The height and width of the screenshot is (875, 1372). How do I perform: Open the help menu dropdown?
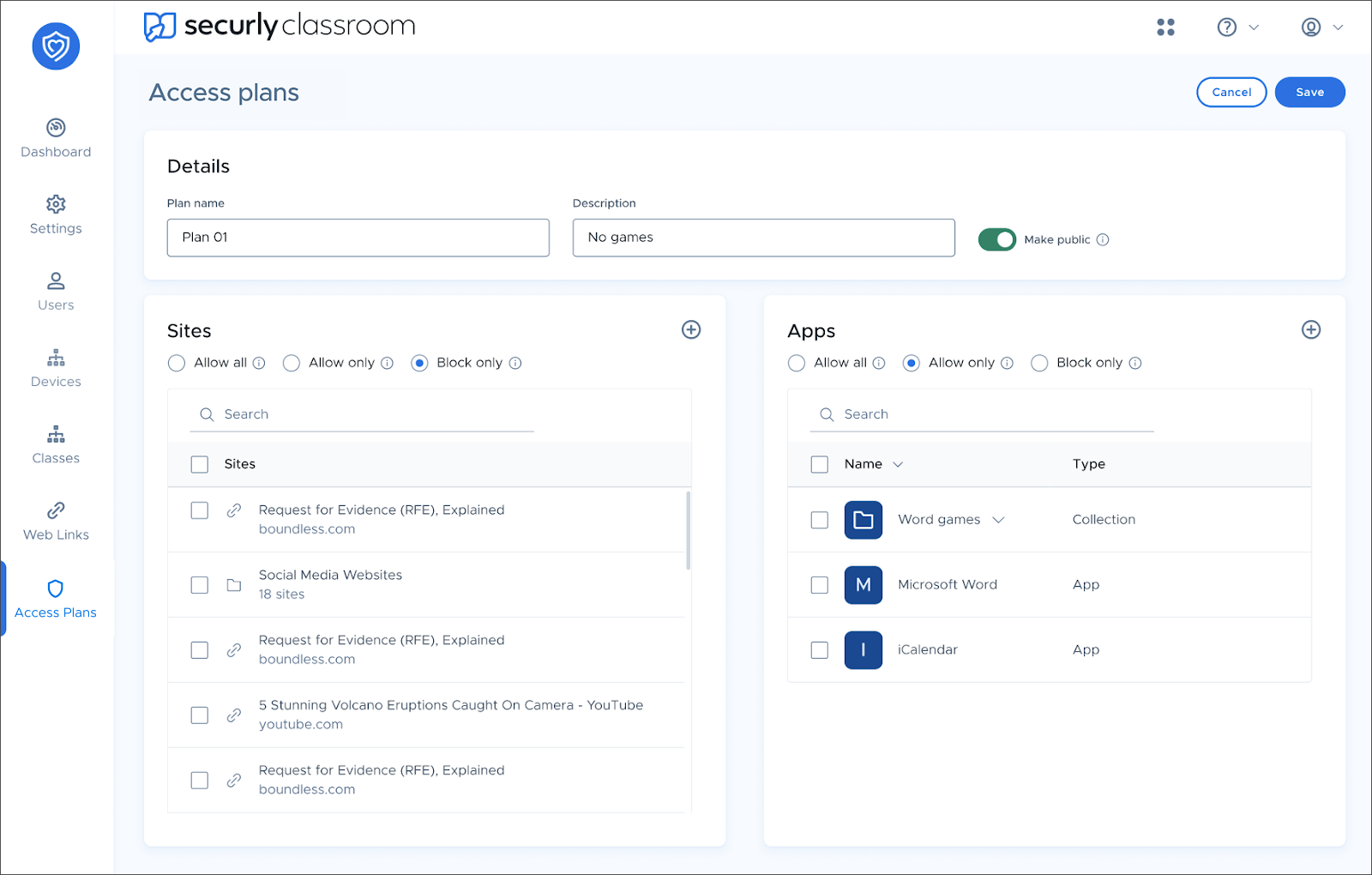(1237, 27)
